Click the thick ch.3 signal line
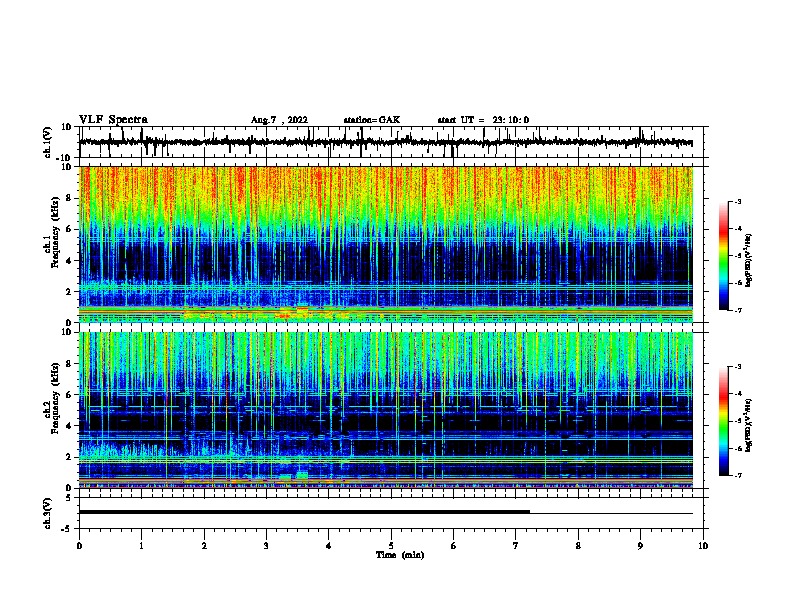 coord(305,512)
